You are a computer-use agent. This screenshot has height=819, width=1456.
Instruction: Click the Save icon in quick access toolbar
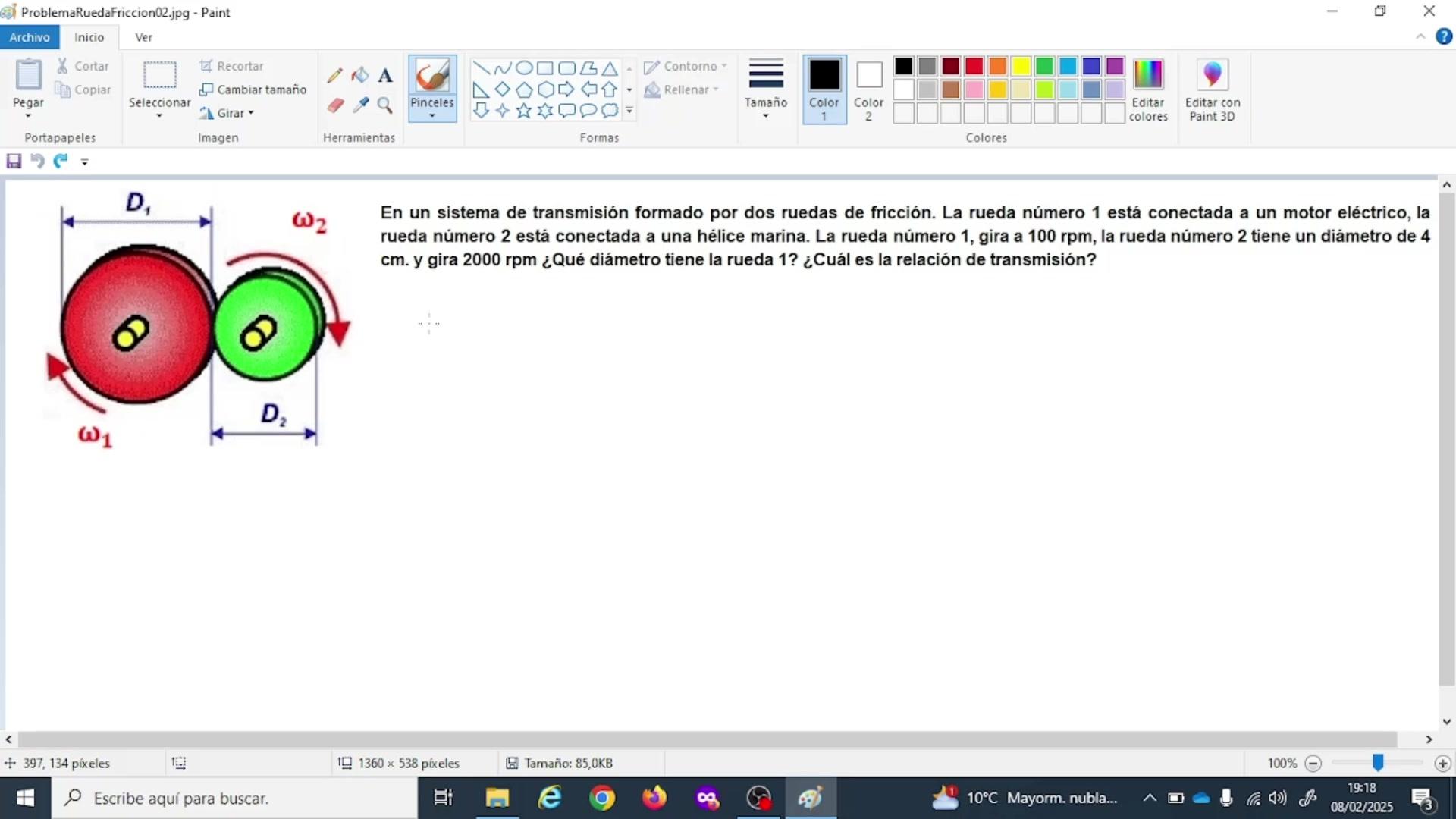14,161
